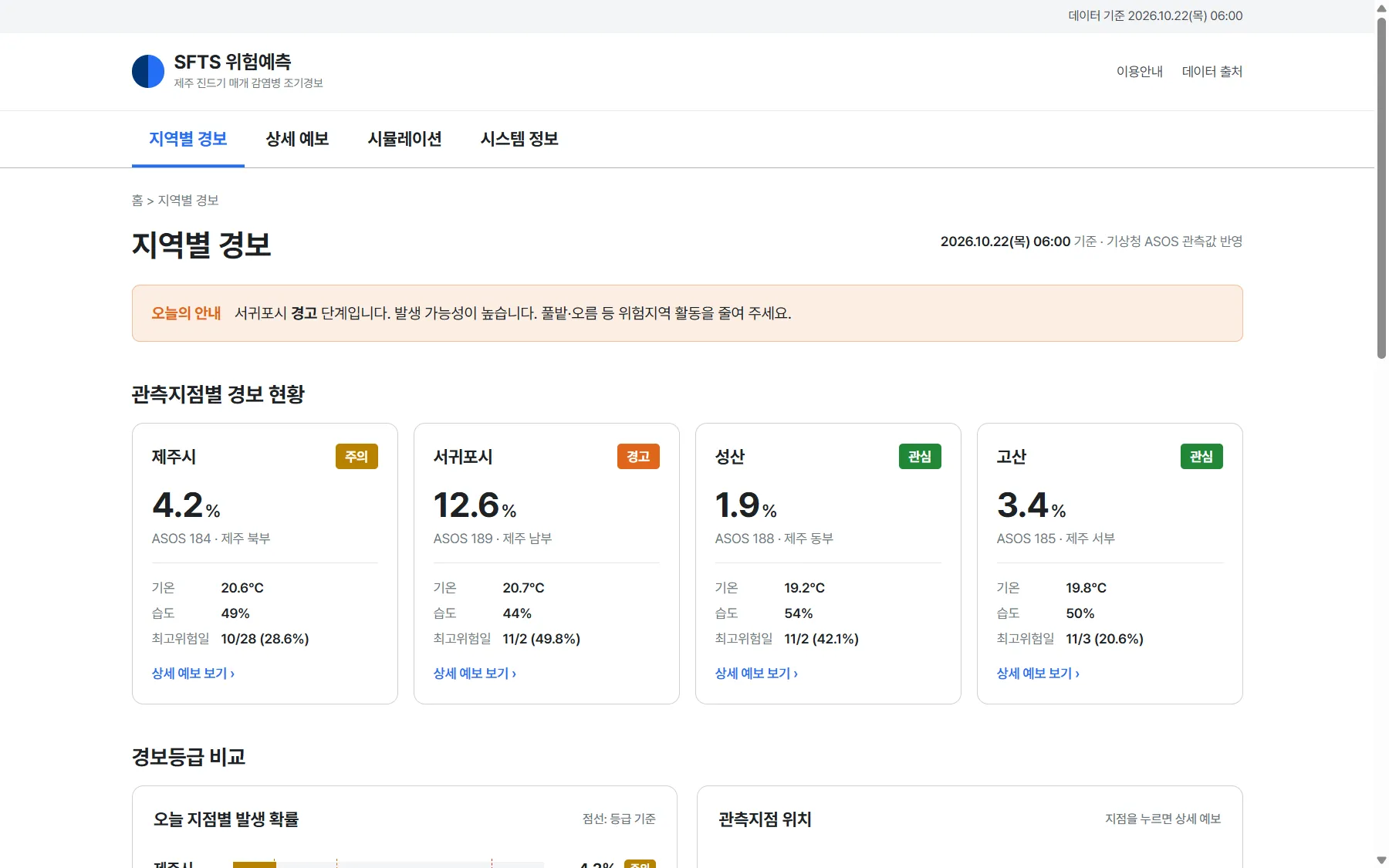This screenshot has width=1389, height=868.
Task: Click the 관심 badge on 고산 card
Action: pyautogui.click(x=1201, y=457)
